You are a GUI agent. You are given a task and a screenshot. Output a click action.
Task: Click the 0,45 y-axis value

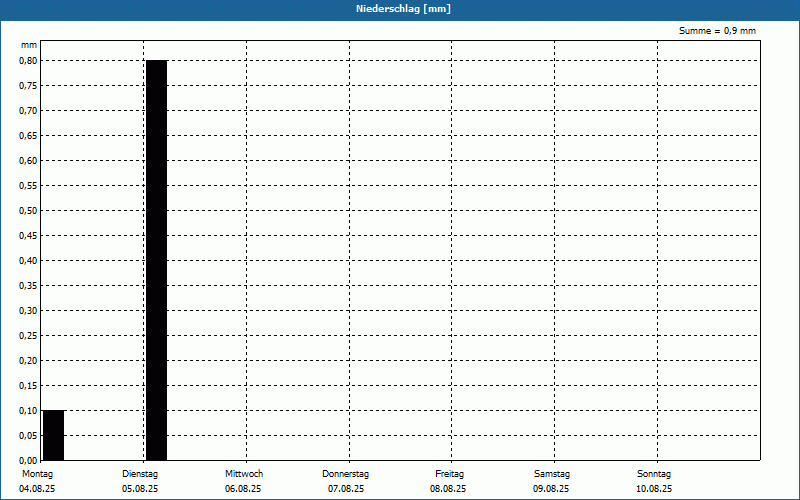coord(28,236)
